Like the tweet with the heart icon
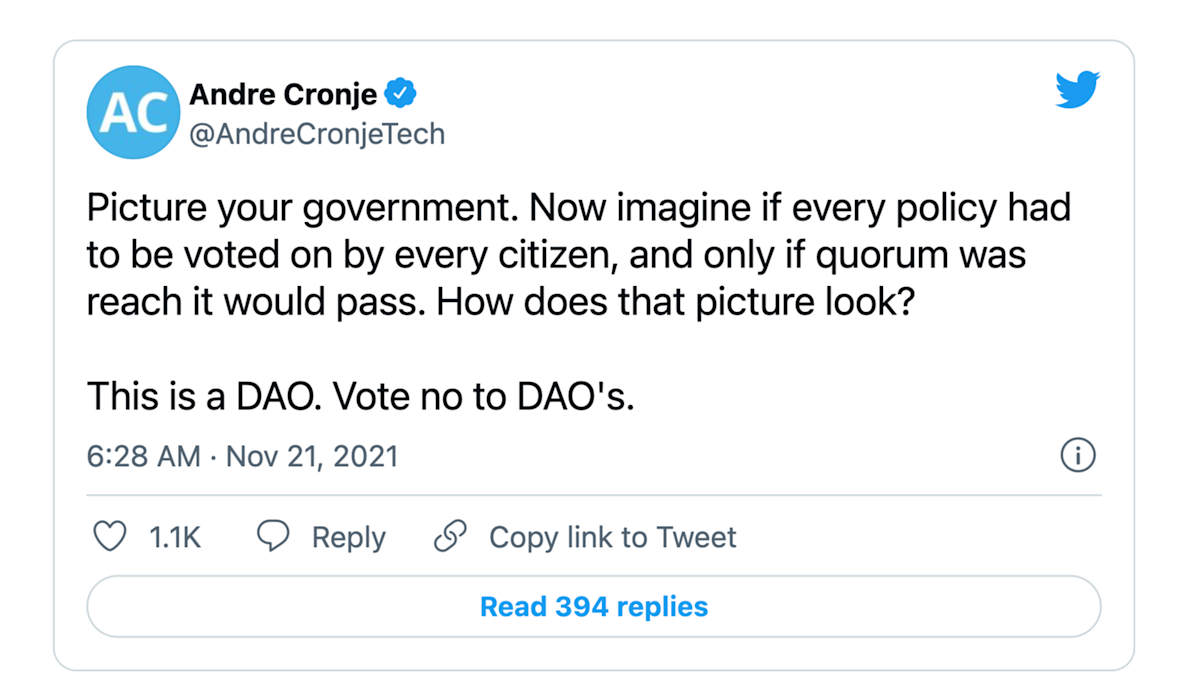 click(110, 537)
